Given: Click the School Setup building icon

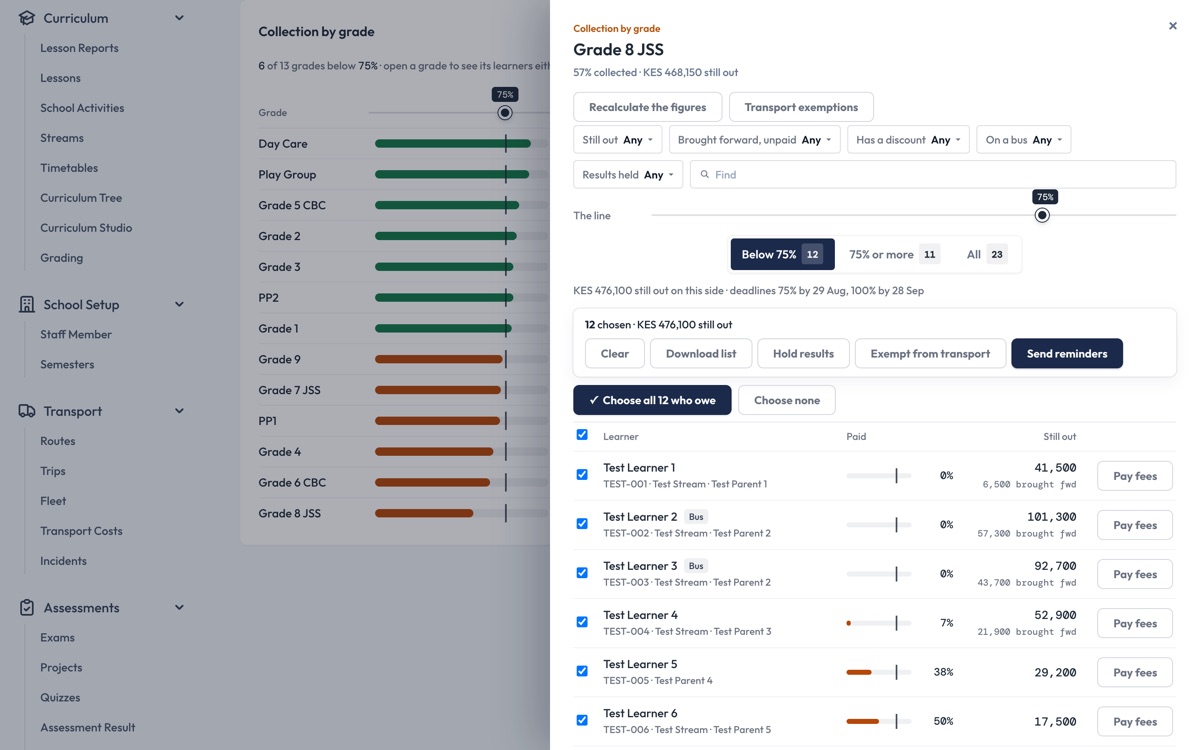Looking at the screenshot, I should (x=27, y=305).
